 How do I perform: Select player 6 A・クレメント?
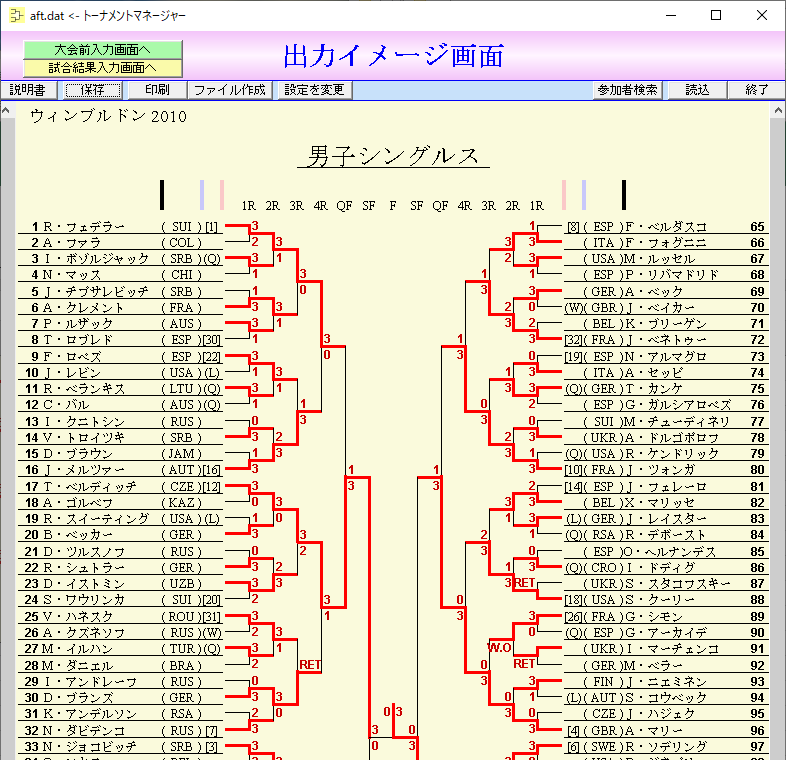[x=120, y=307]
